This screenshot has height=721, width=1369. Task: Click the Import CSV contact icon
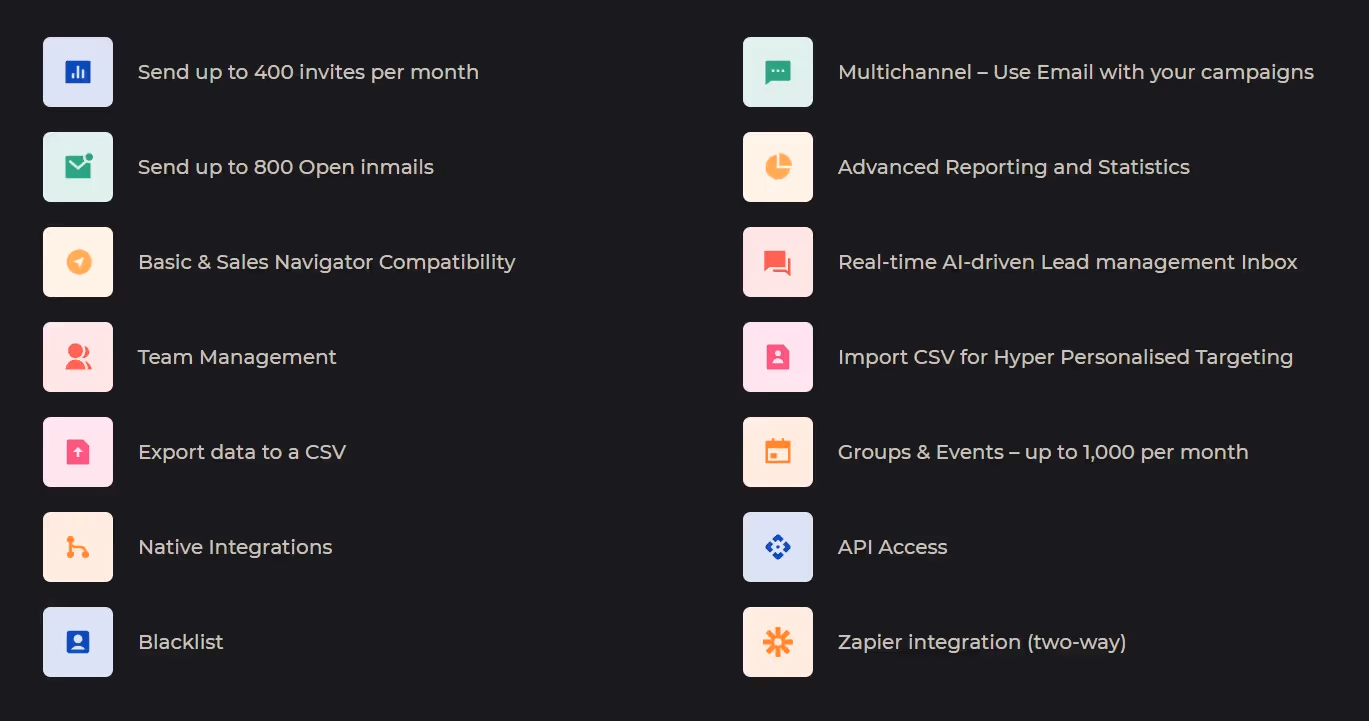[777, 356]
